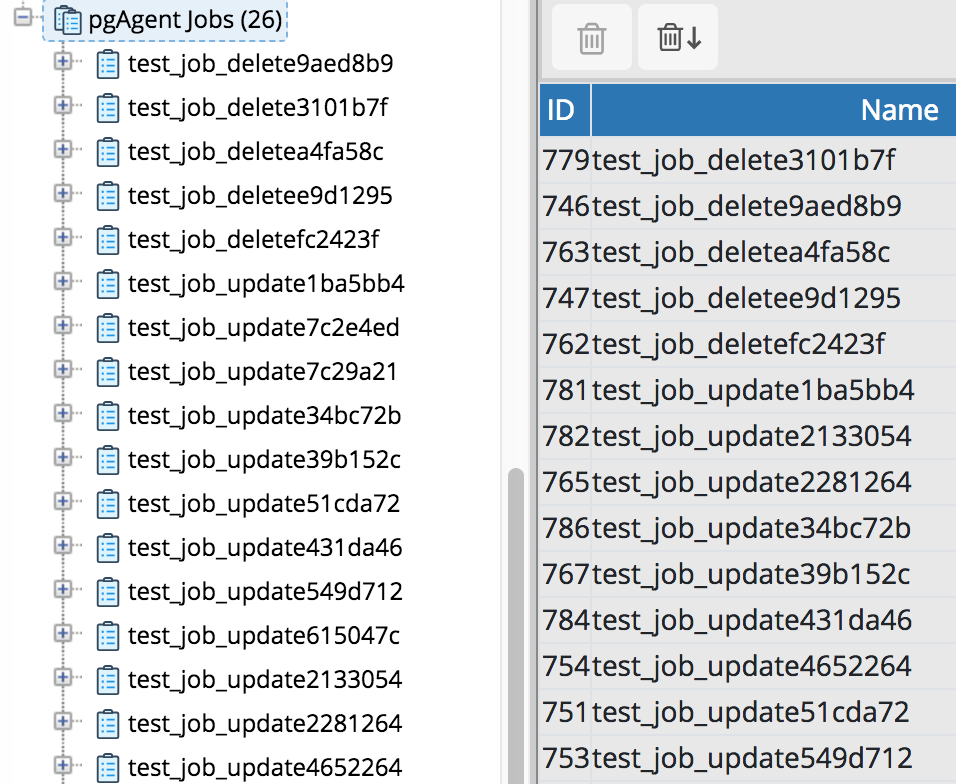956x784 pixels.
Task: Expand test_job_update549d712 tree node
Action: (62, 590)
